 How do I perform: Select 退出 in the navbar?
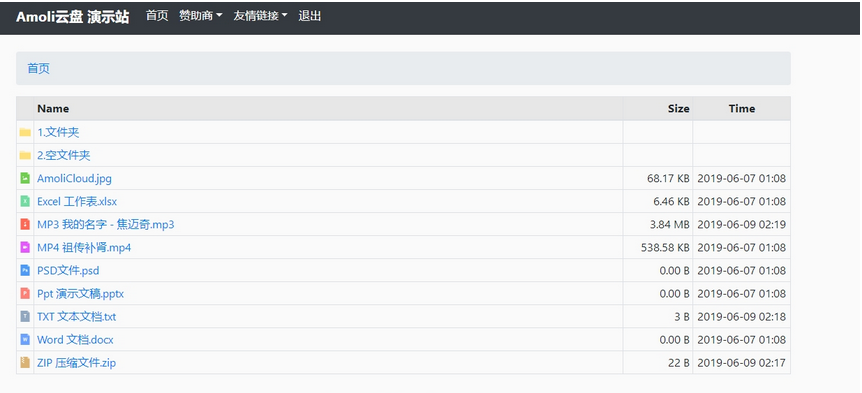310,16
